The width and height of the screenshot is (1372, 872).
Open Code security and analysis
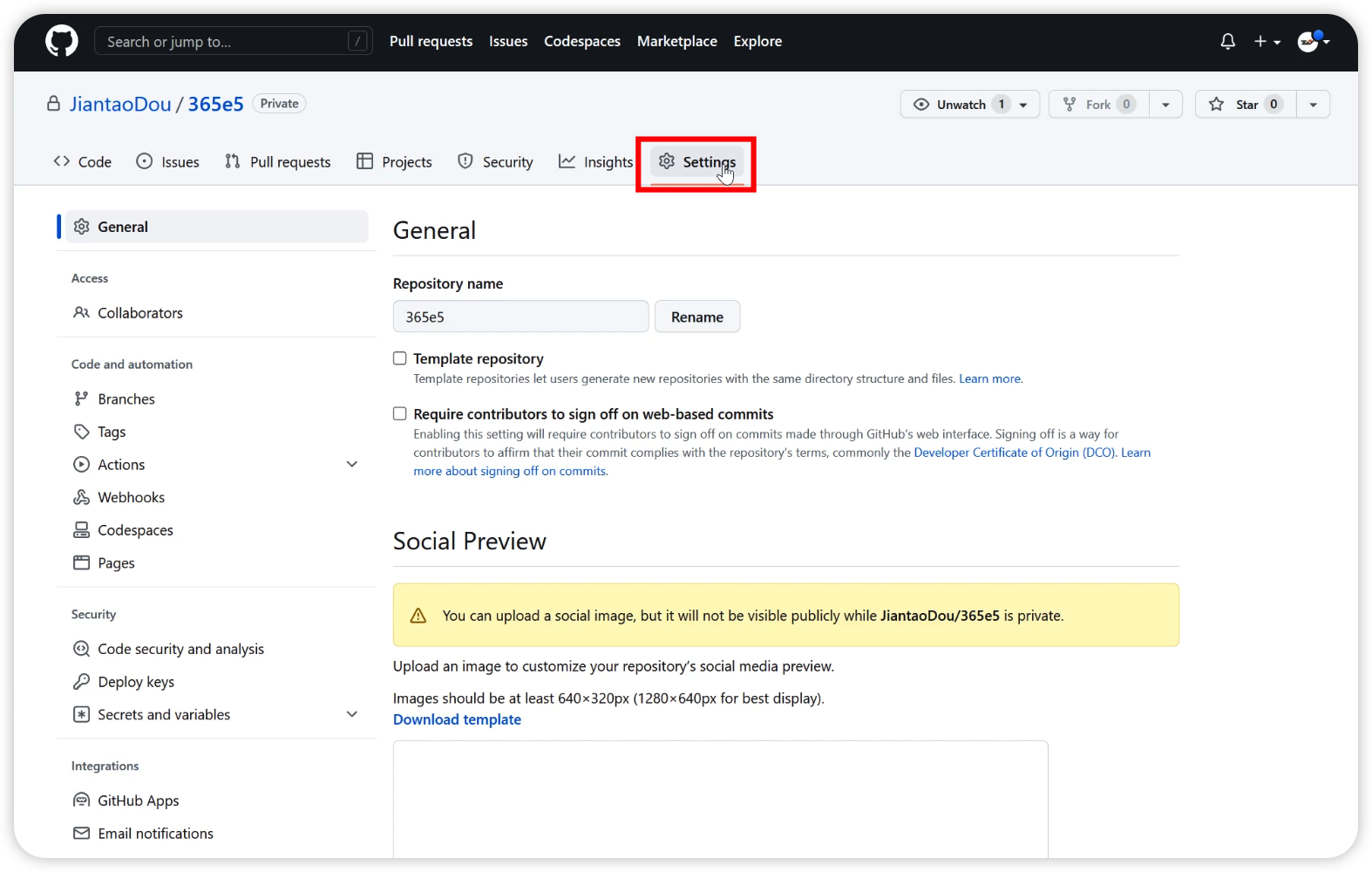(216, 649)
